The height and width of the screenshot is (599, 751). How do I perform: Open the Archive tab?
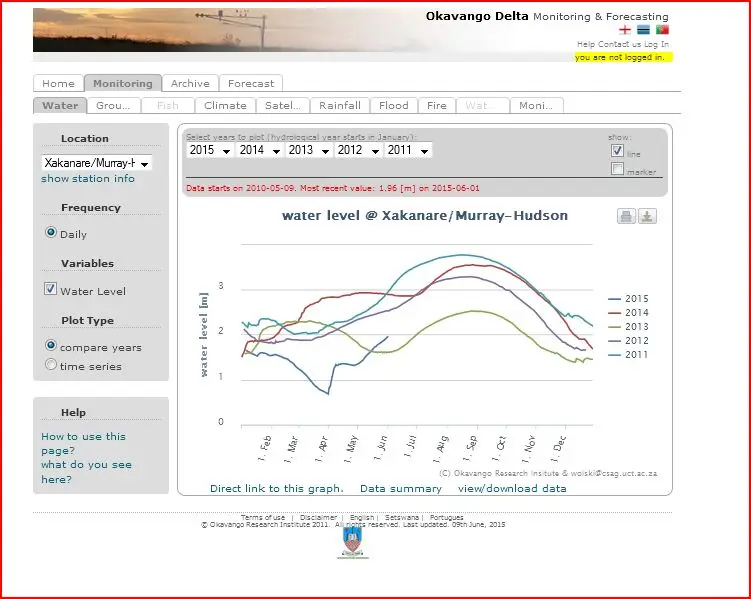[190, 83]
